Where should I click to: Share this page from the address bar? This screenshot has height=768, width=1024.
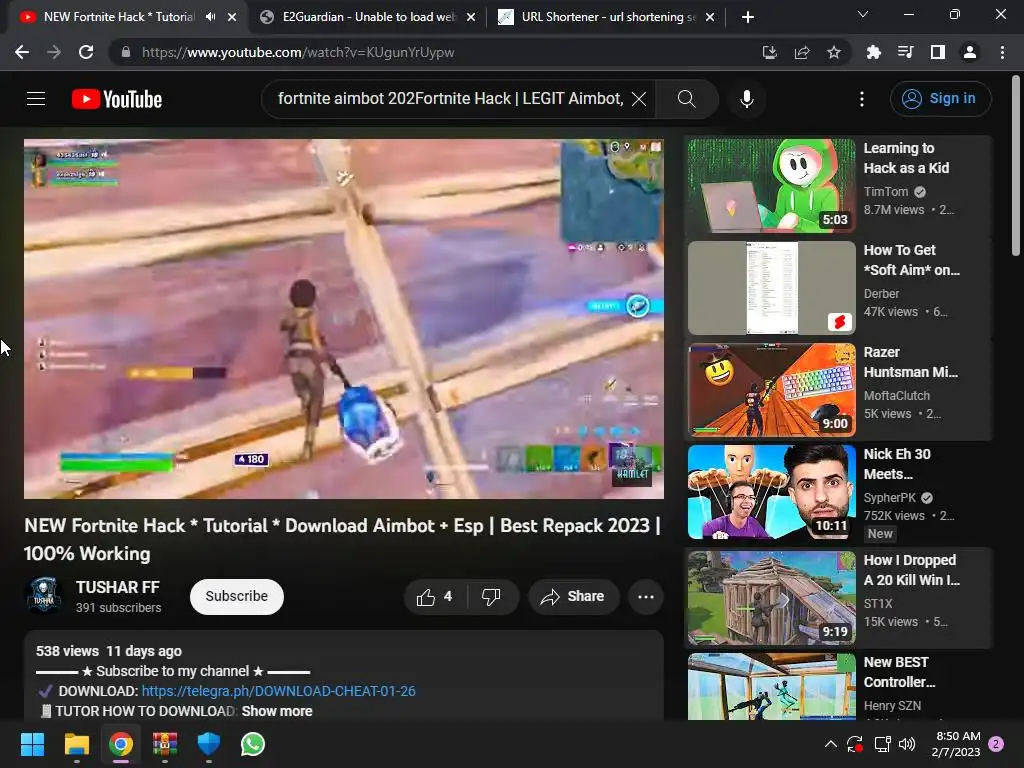[x=802, y=52]
